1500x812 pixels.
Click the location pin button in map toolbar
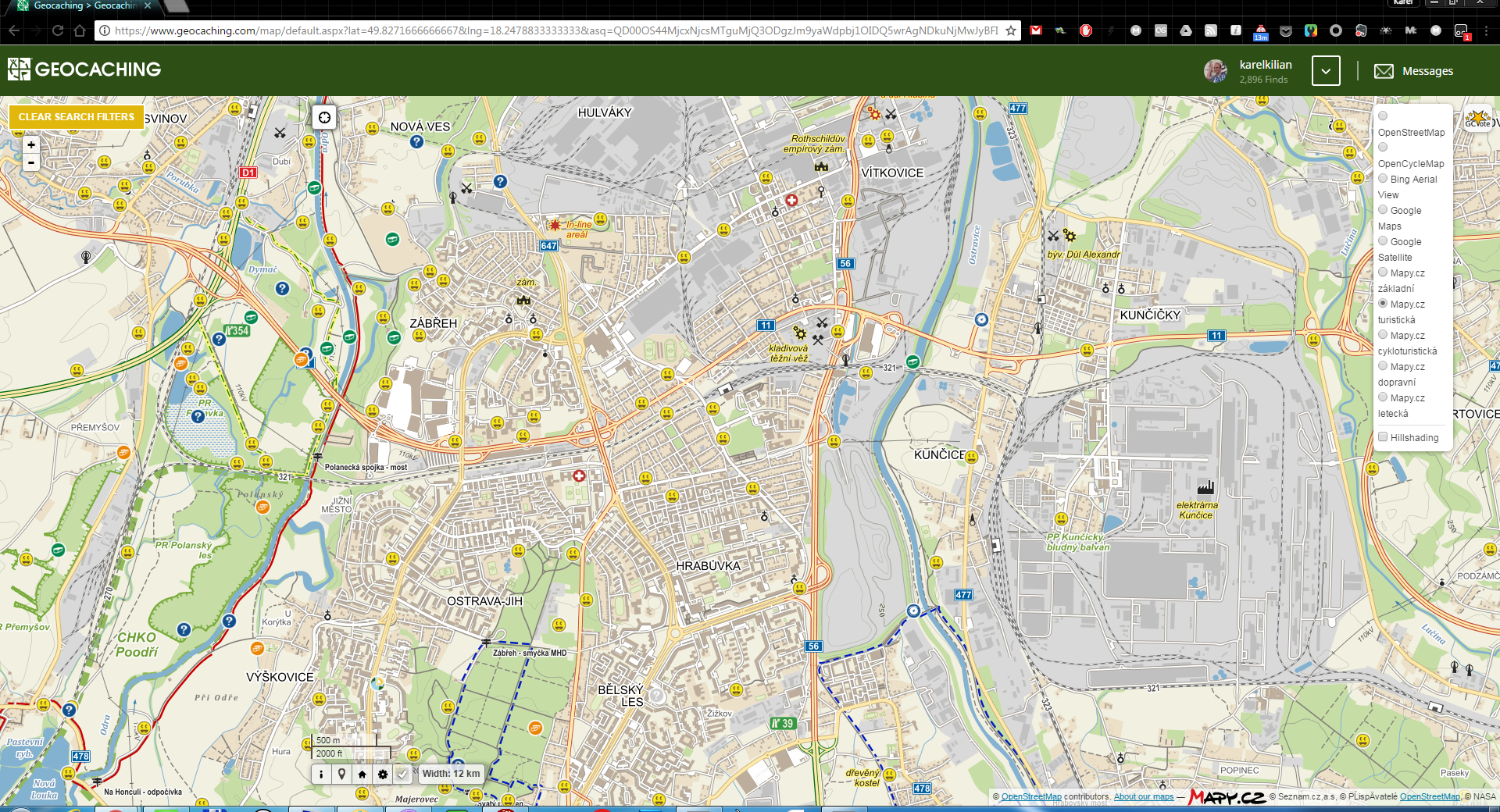(x=341, y=774)
